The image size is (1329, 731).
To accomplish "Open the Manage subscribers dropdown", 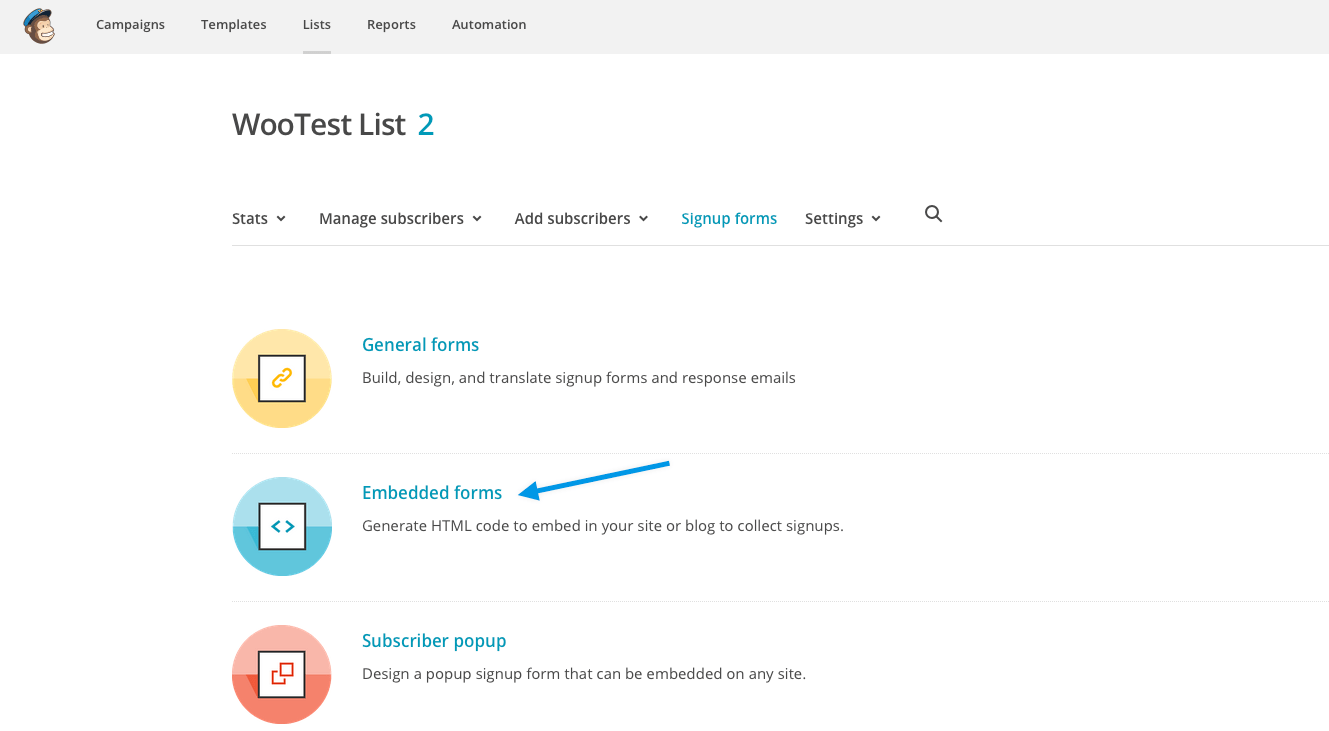I will (400, 219).
